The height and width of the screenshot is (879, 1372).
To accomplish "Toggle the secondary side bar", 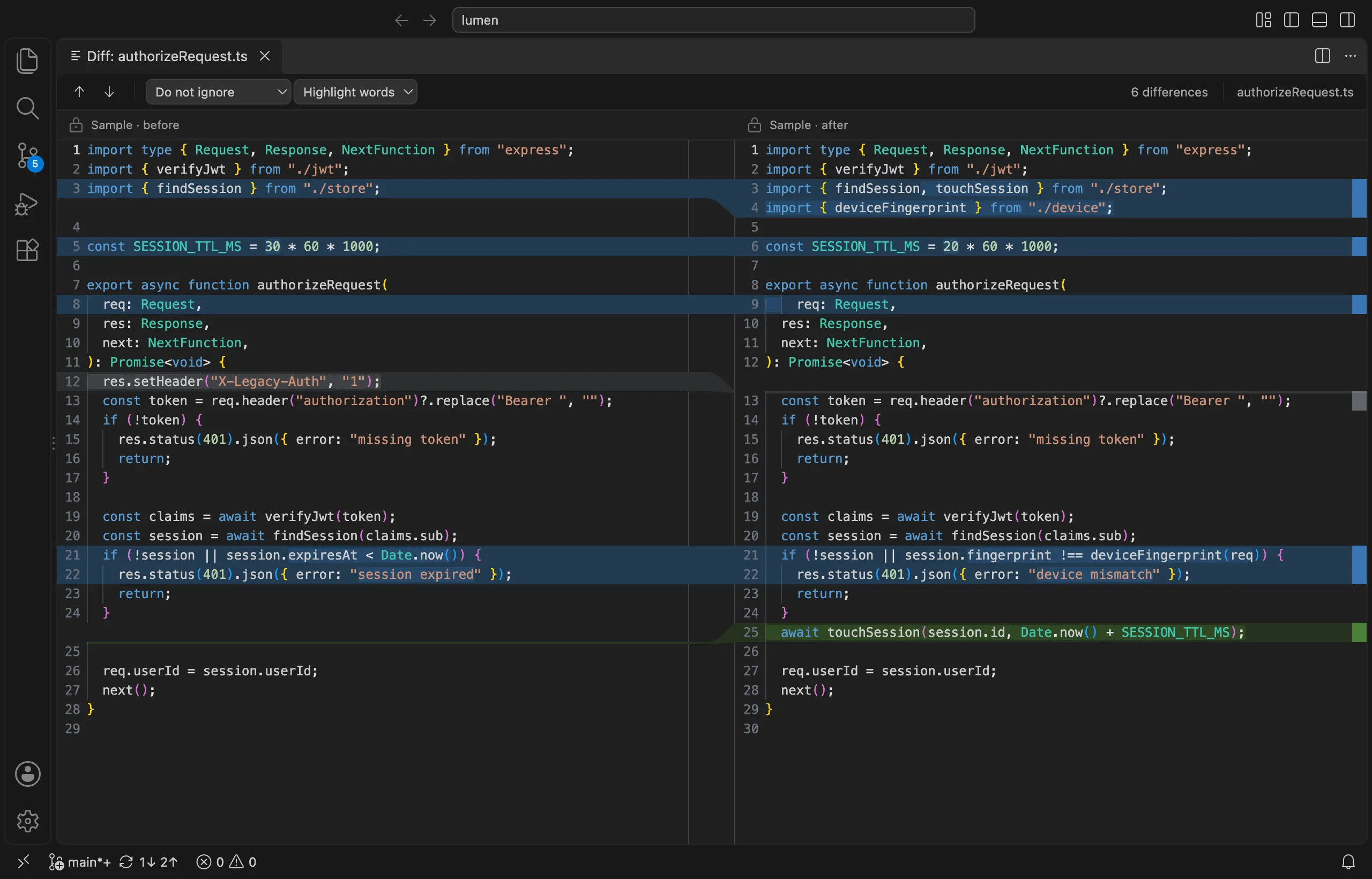I will [x=1347, y=20].
